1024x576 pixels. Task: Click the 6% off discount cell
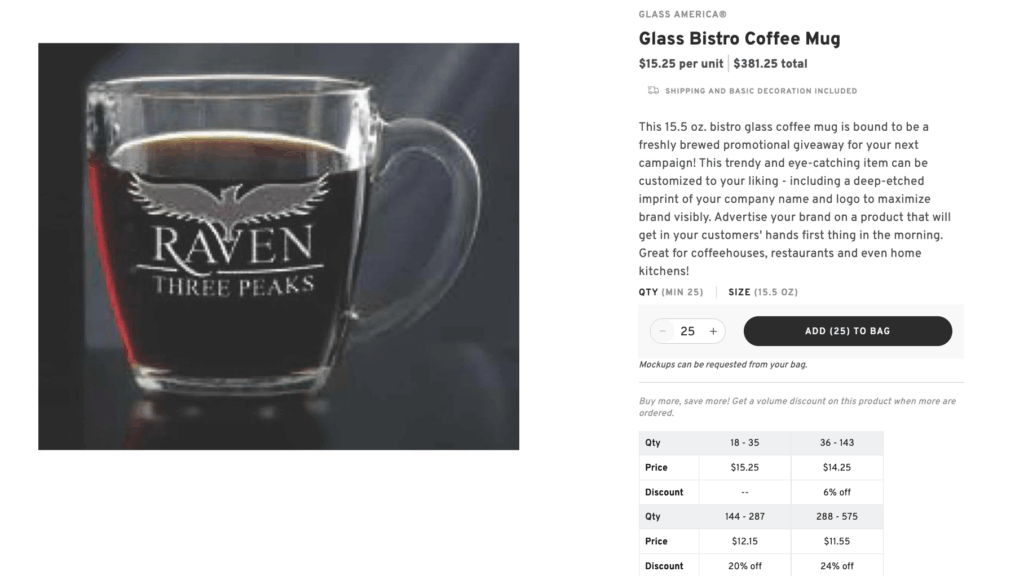coord(837,491)
